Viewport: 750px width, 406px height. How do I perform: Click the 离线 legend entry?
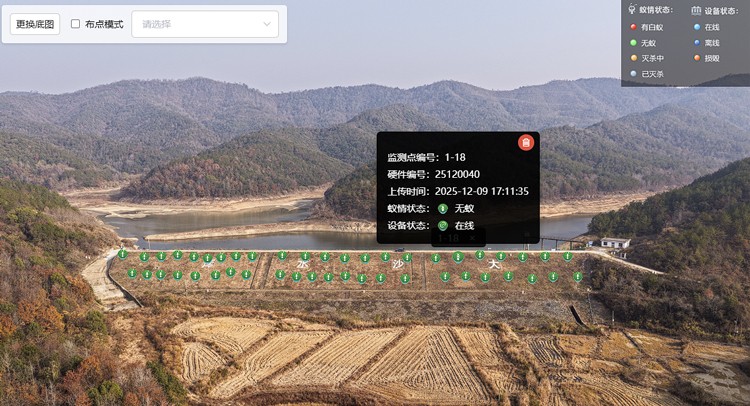[x=711, y=43]
